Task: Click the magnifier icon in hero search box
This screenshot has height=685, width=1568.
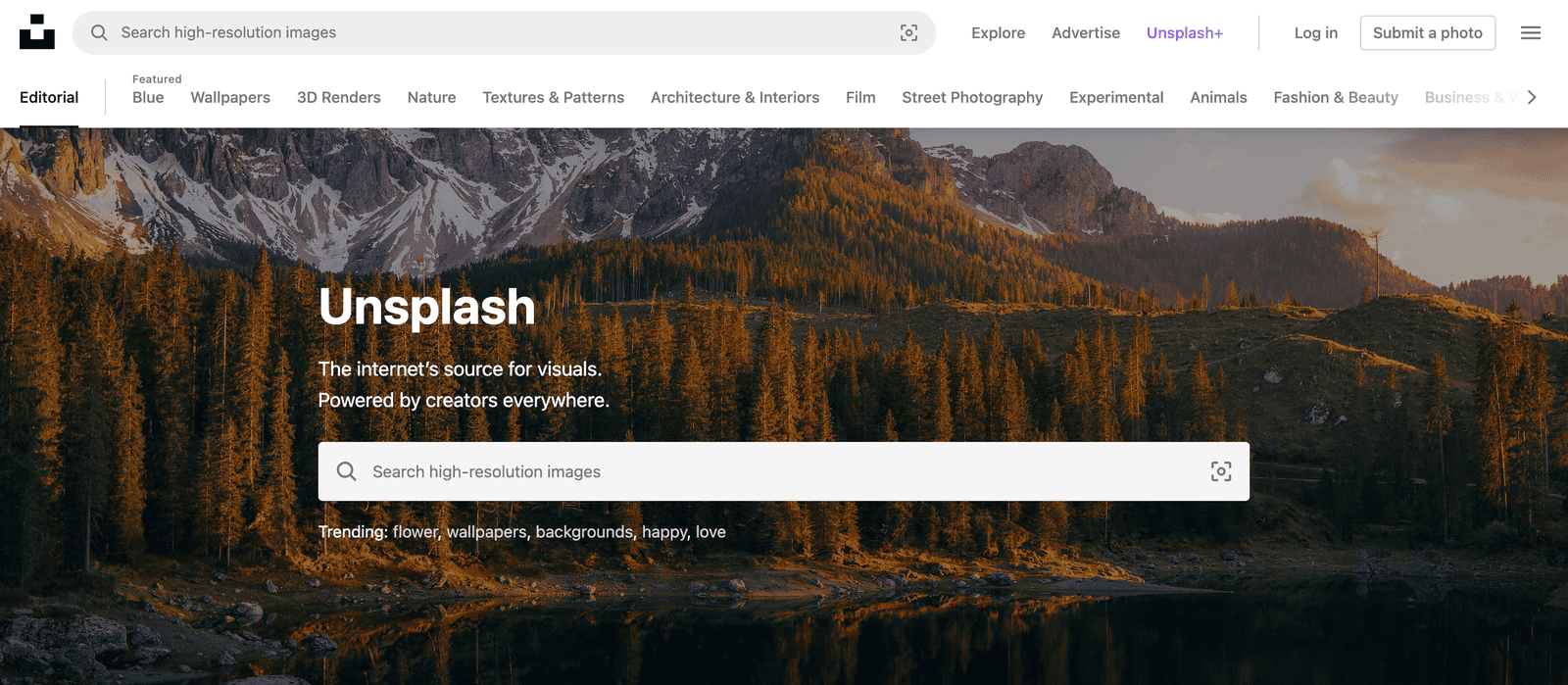Action: [x=346, y=471]
